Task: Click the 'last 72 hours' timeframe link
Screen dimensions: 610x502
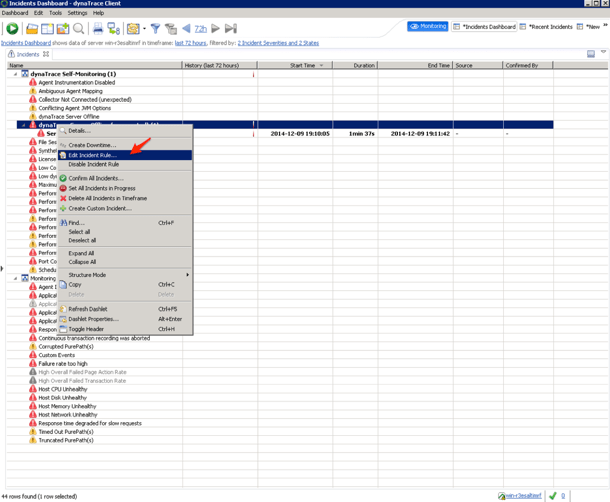Action: tap(192, 43)
